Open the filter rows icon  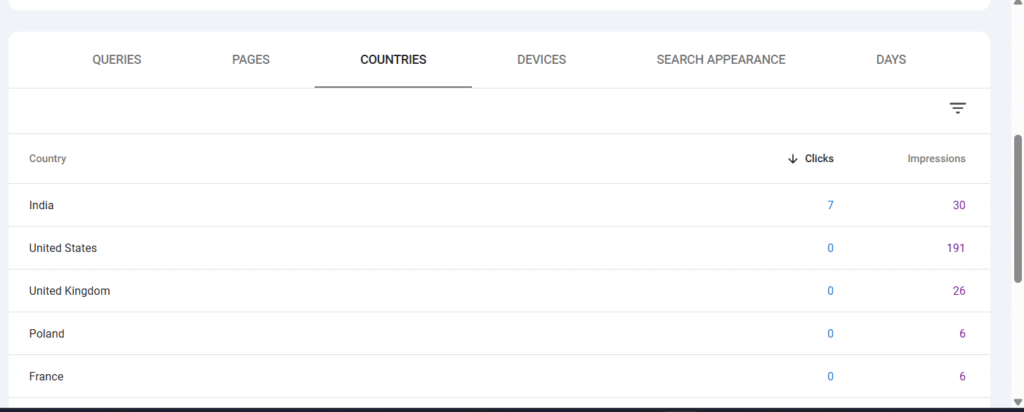(x=957, y=109)
